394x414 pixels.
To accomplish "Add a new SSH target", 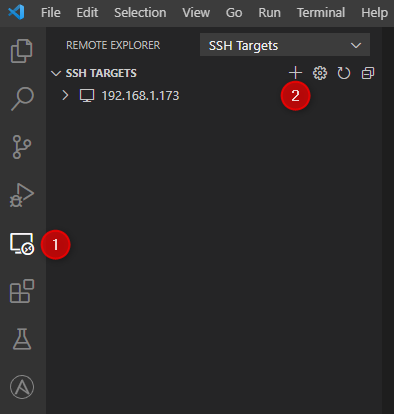I will pos(295,73).
